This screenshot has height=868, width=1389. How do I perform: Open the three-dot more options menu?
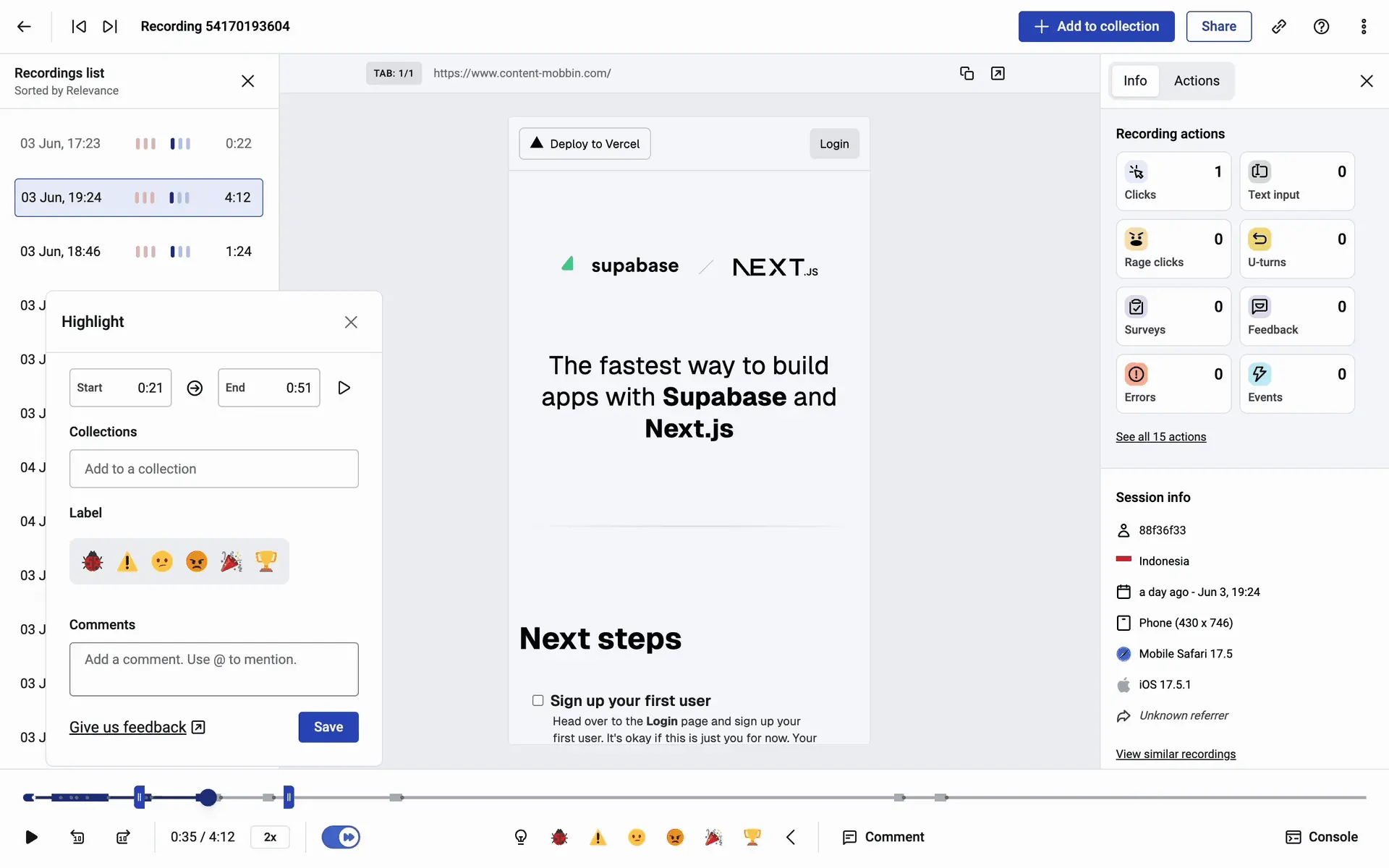[1363, 27]
